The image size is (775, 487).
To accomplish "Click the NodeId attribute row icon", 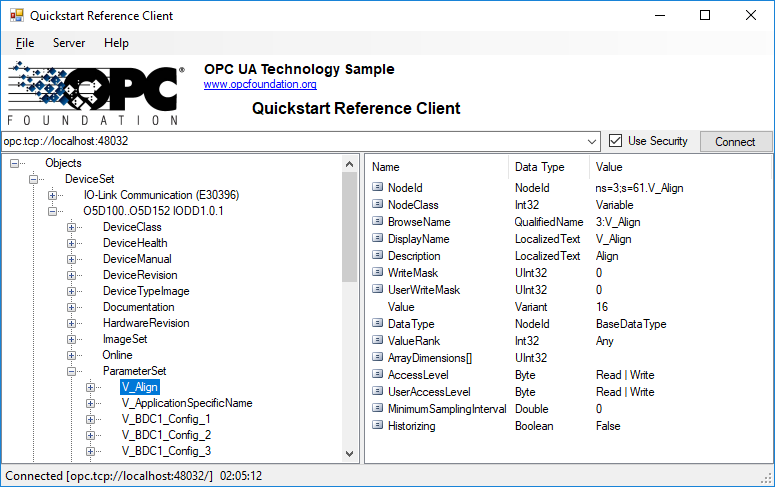I will (378, 187).
